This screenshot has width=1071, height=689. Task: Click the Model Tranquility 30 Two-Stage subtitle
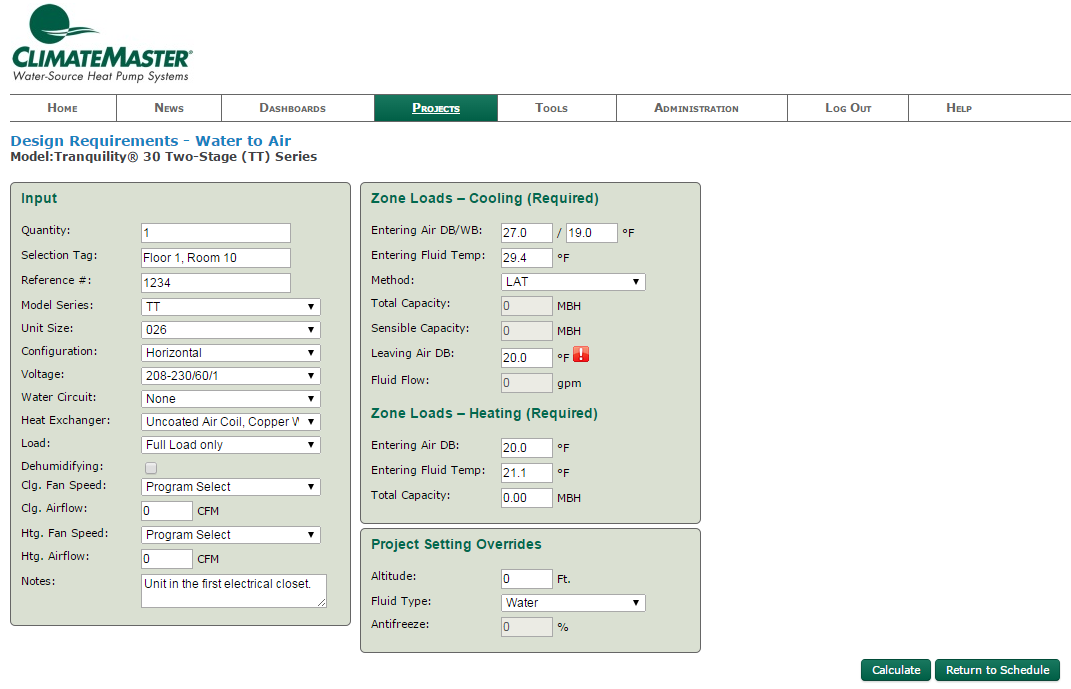coord(164,156)
